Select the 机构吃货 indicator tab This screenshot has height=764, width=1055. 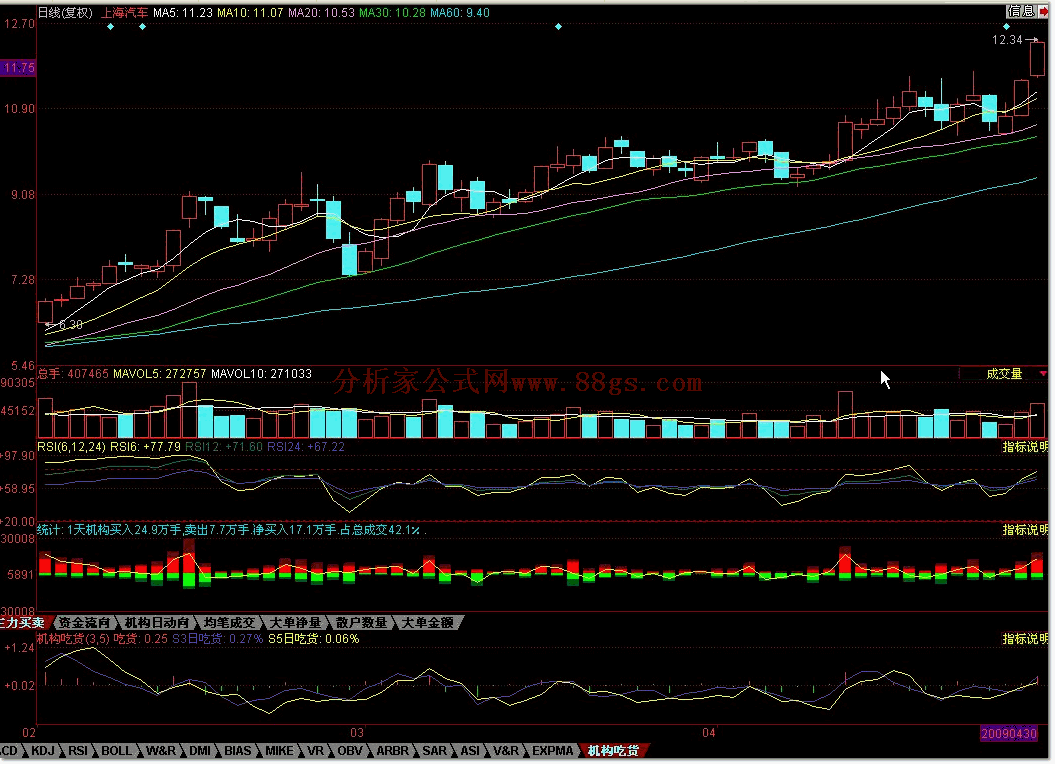pos(613,751)
